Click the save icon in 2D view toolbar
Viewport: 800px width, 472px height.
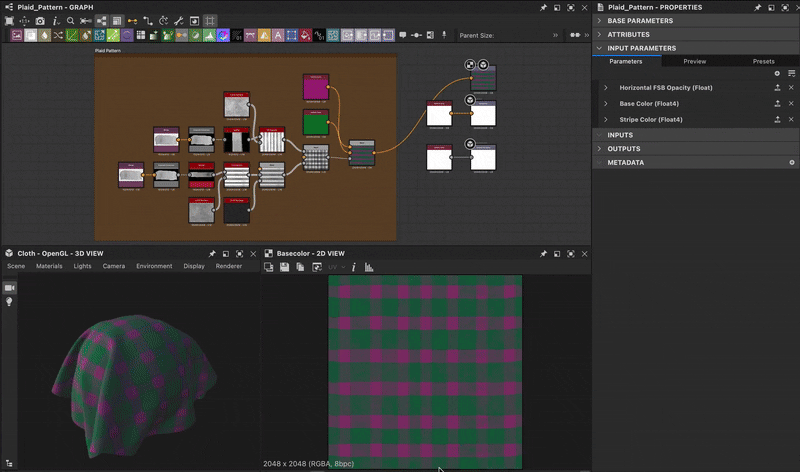pyautogui.click(x=285, y=267)
